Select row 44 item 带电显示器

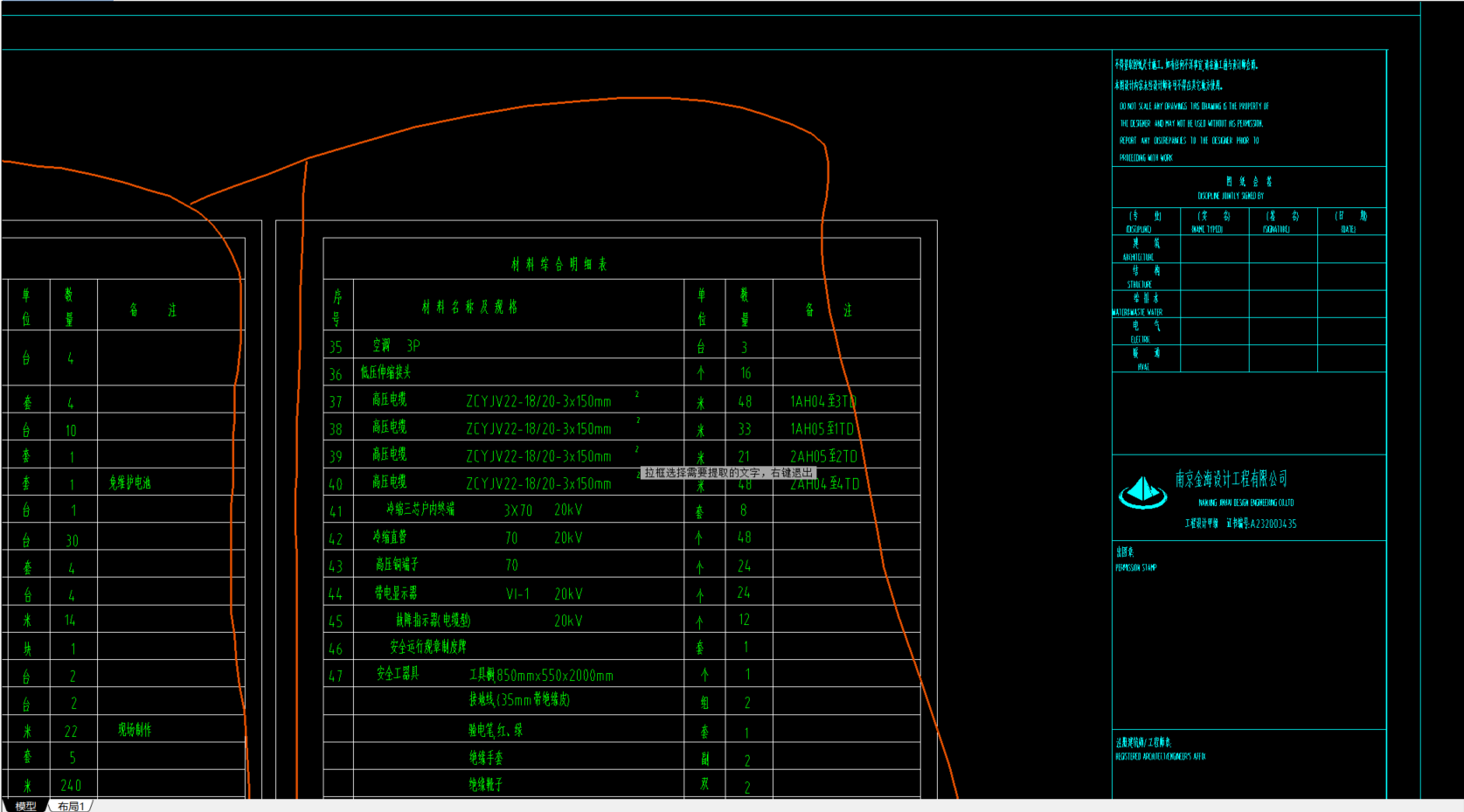[396, 593]
